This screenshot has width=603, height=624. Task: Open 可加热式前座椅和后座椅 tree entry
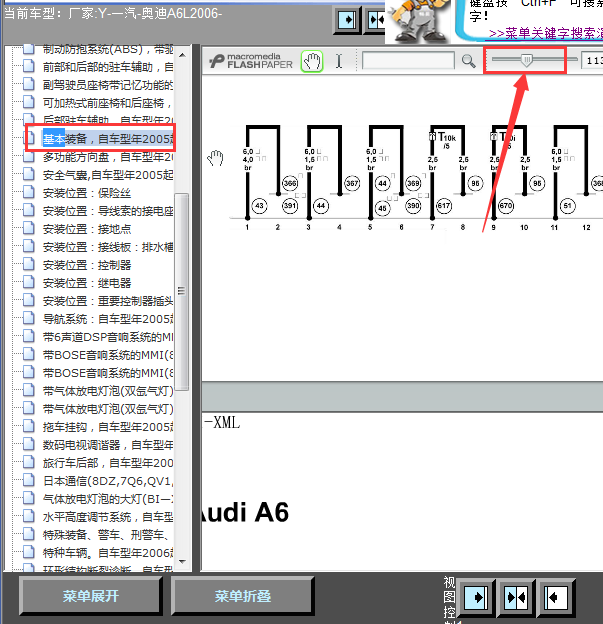107,103
